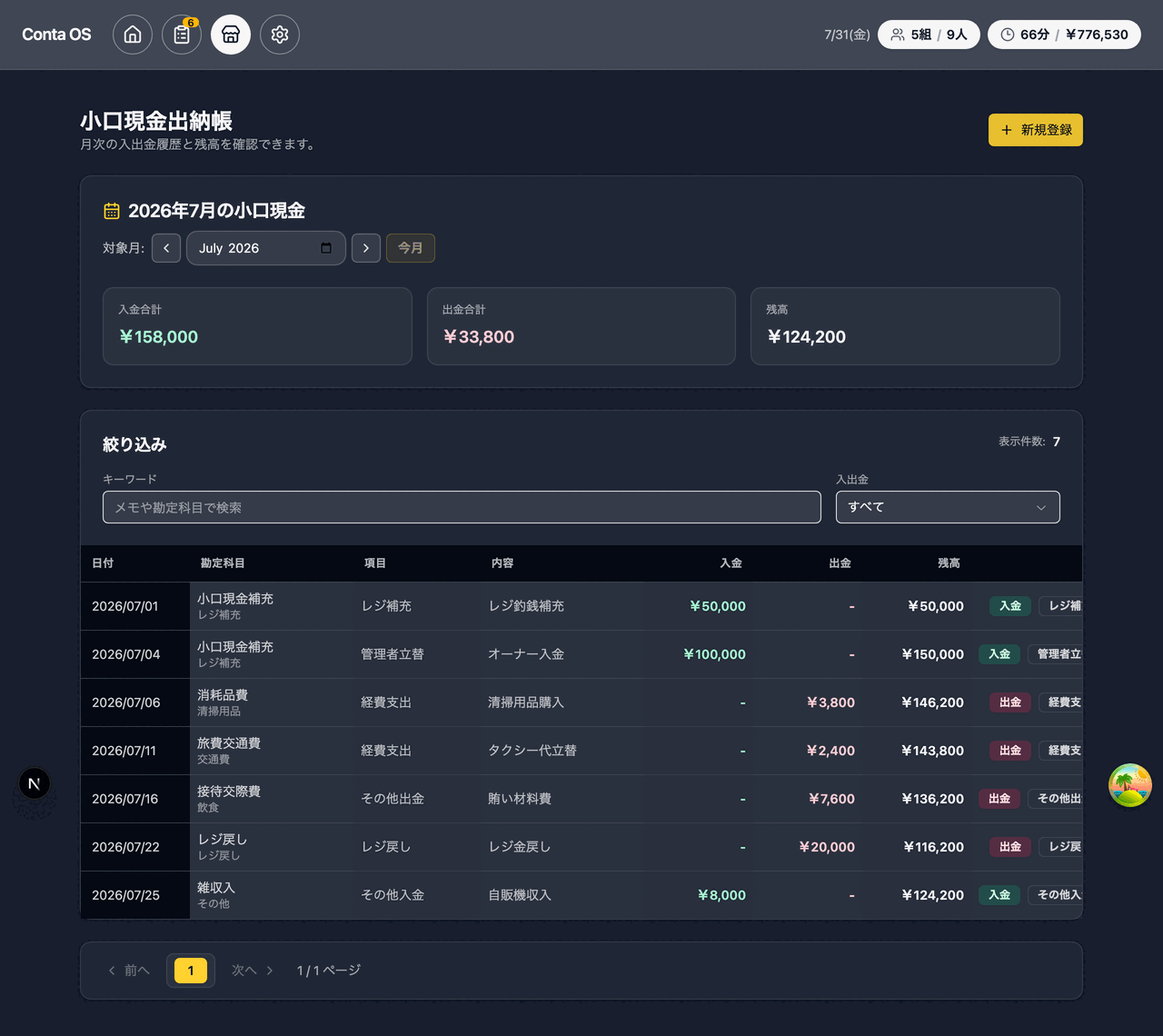Select the 2026/07/25 date cell
Screen dimensions: 1163x1036
pyautogui.click(x=135, y=895)
